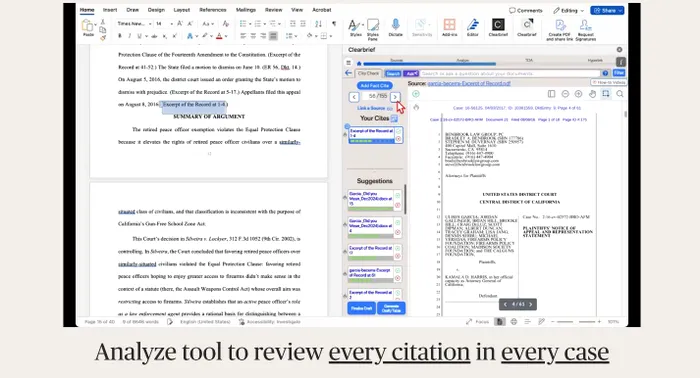This screenshot has width=700, height=378.
Task: Switch to the References tab
Action: coord(212,10)
